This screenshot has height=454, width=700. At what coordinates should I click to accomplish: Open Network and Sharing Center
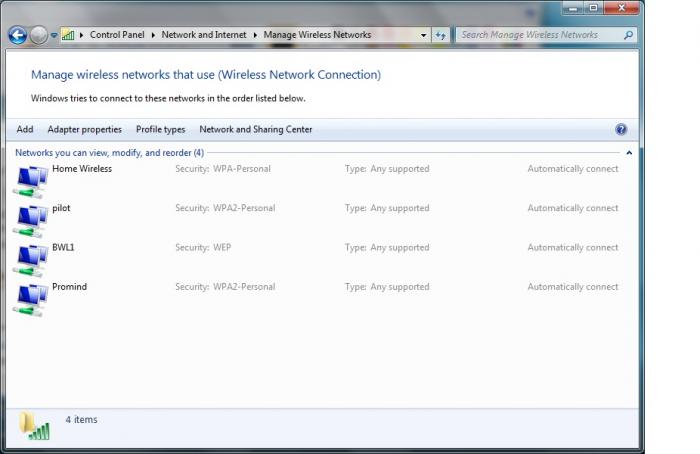click(256, 129)
